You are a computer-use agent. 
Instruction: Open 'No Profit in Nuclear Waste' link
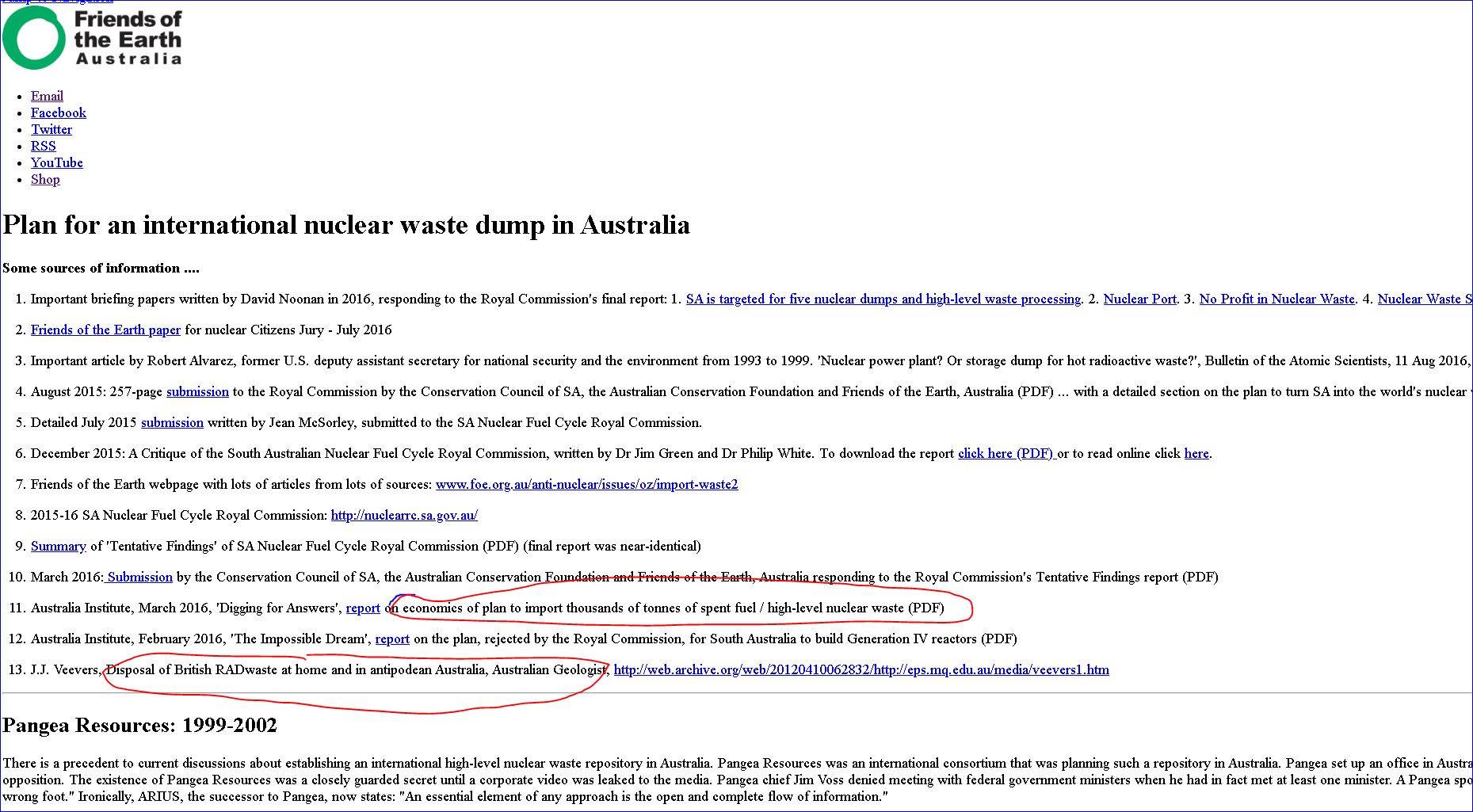tap(1276, 299)
